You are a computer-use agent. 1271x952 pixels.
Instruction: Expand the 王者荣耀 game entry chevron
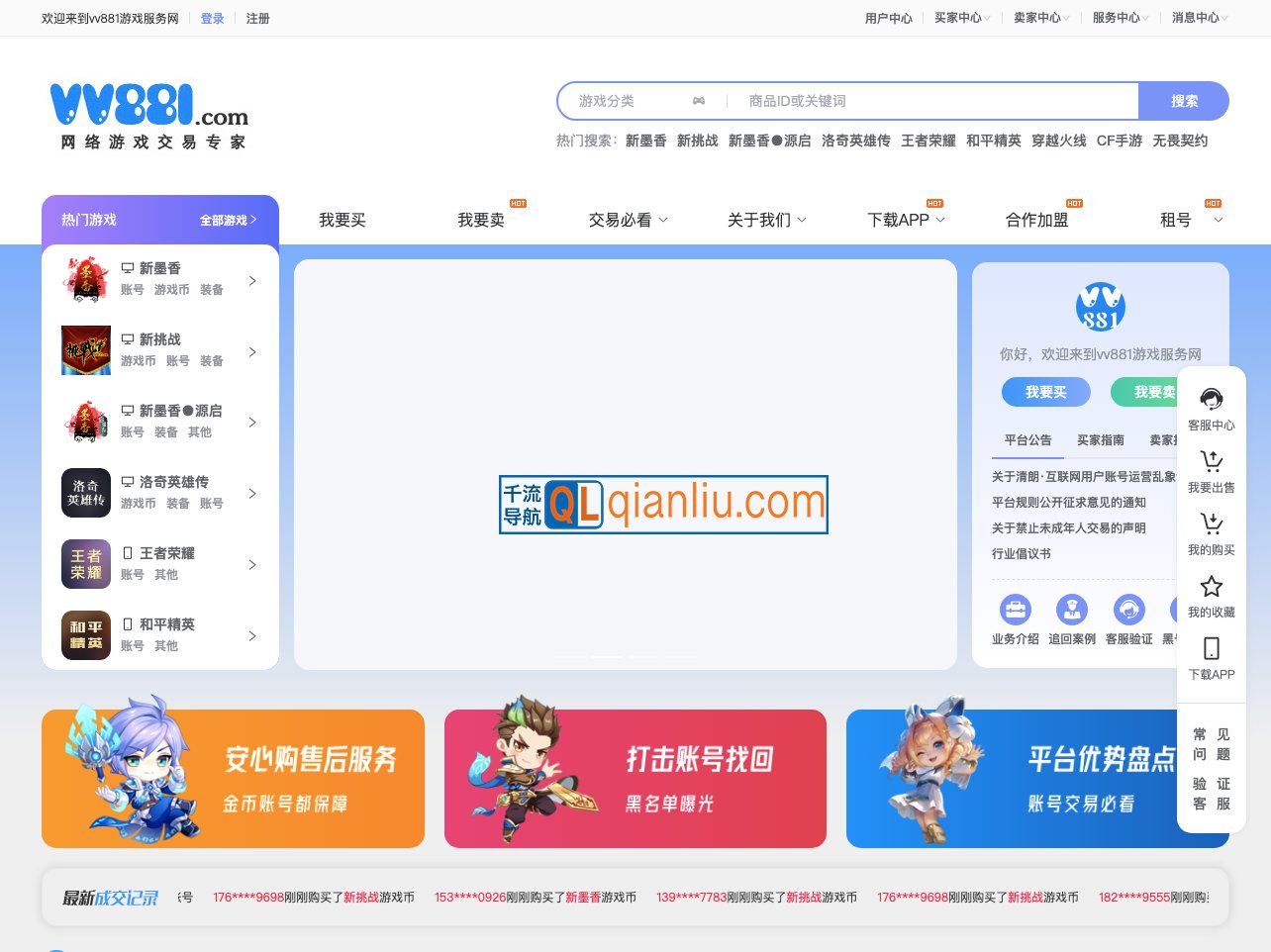252,564
